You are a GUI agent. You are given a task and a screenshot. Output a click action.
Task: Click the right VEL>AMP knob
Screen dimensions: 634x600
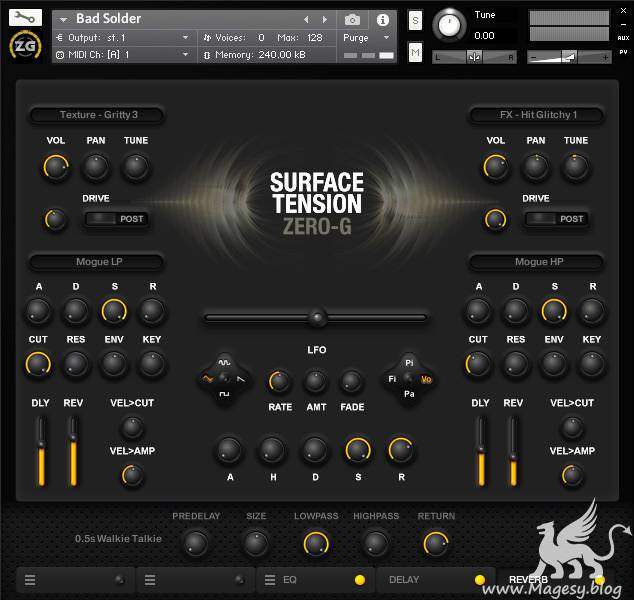pyautogui.click(x=572, y=475)
